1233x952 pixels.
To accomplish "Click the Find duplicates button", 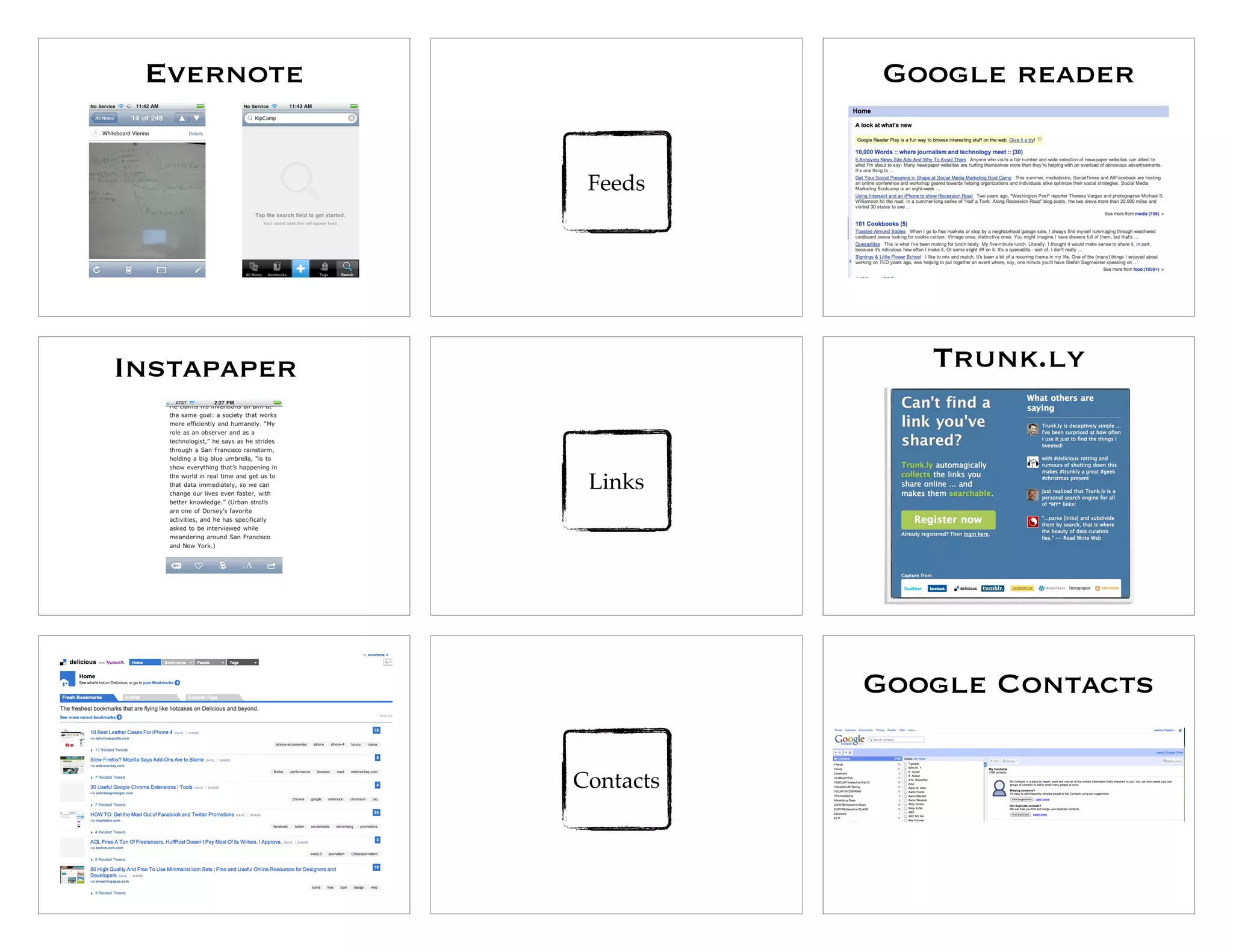I will 1020,814.
